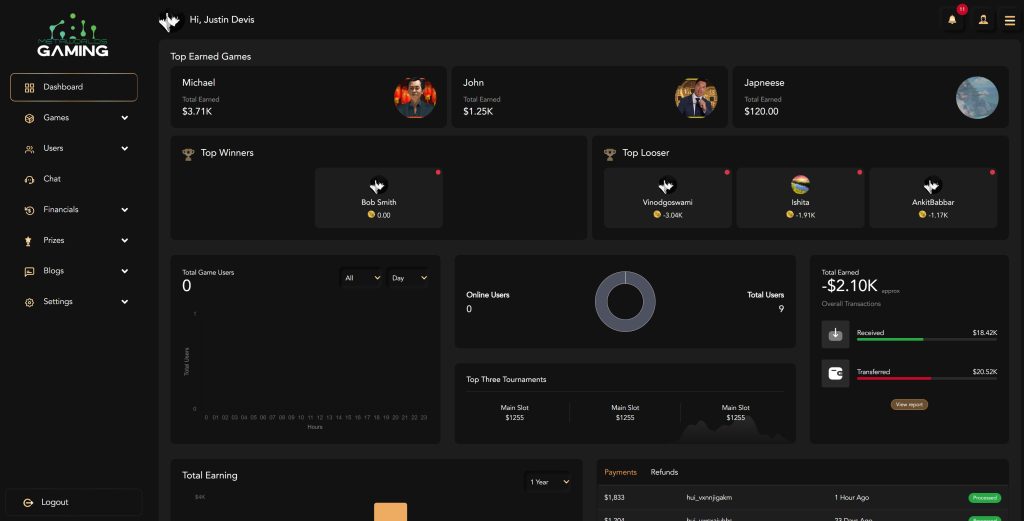Click the Financials history icon in sidebar

(x=29, y=210)
